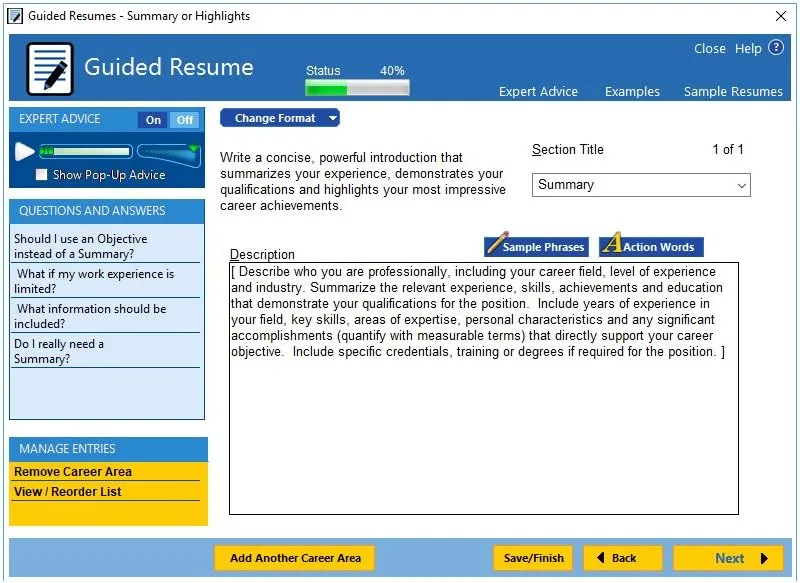Click Add Another Career Area
The height and width of the screenshot is (583, 800).
tap(293, 558)
